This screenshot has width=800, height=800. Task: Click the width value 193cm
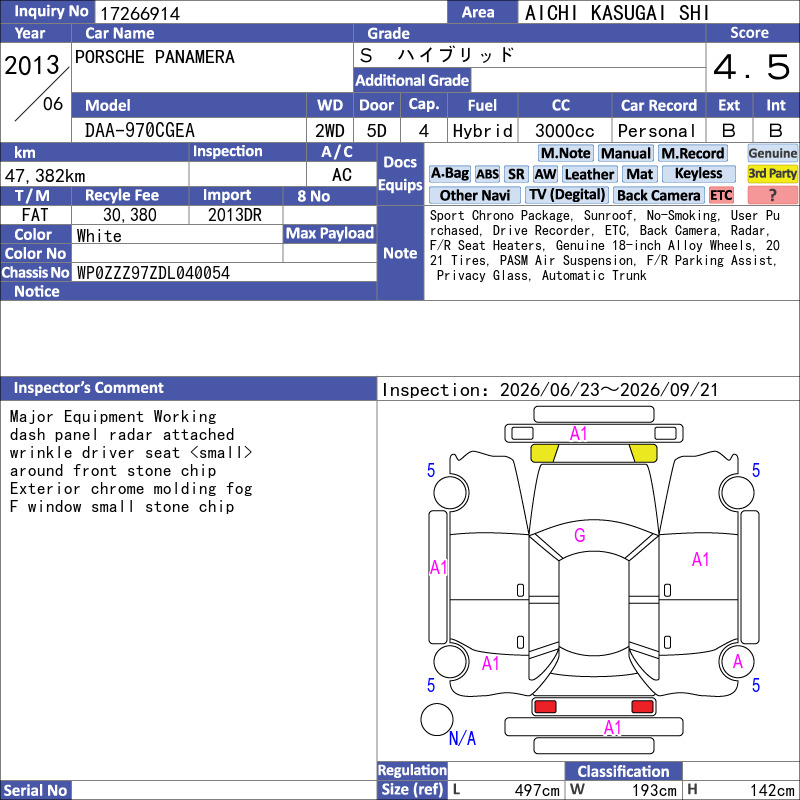click(x=655, y=790)
